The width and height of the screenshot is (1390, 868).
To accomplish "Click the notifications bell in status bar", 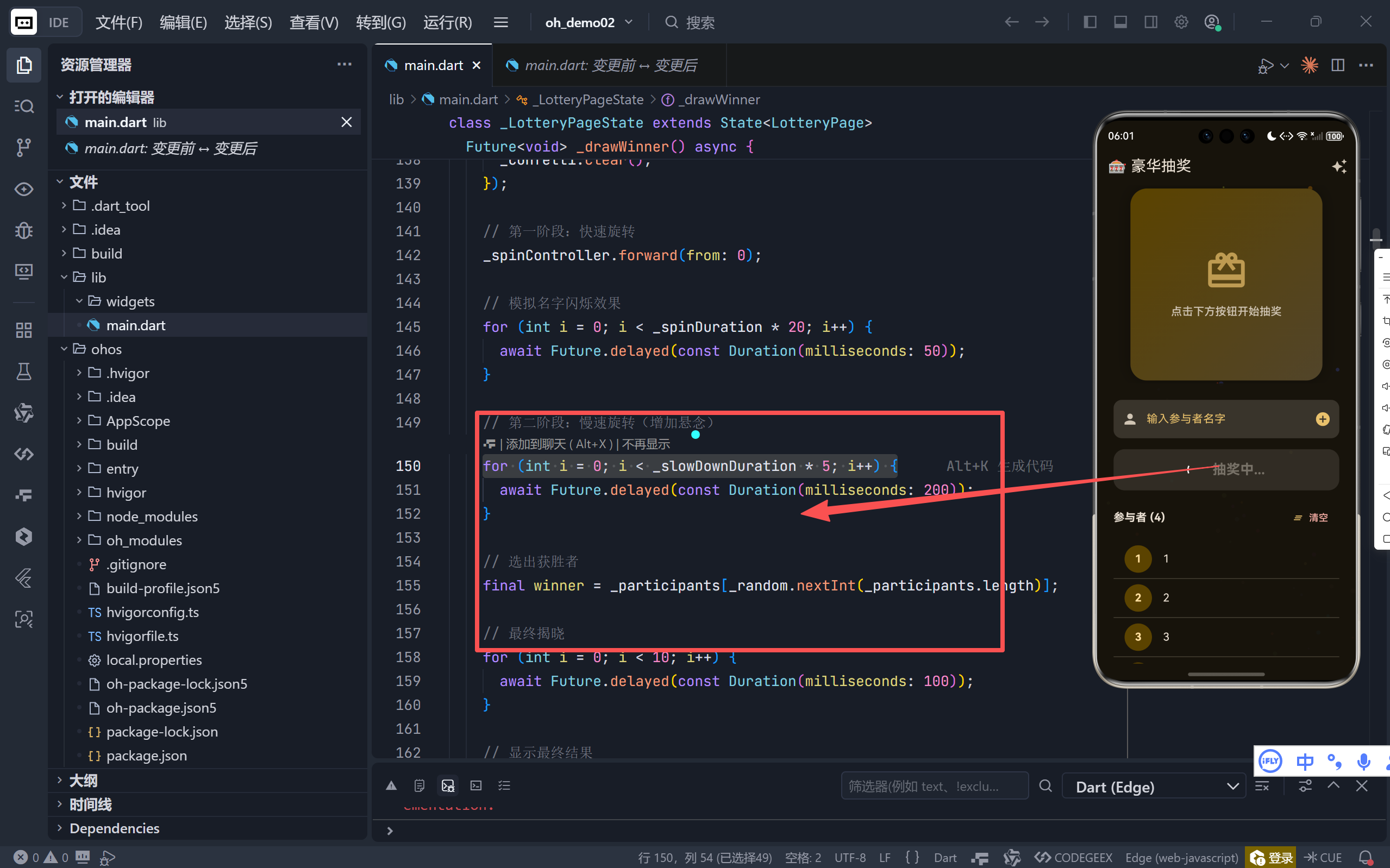I will pyautogui.click(x=1366, y=857).
